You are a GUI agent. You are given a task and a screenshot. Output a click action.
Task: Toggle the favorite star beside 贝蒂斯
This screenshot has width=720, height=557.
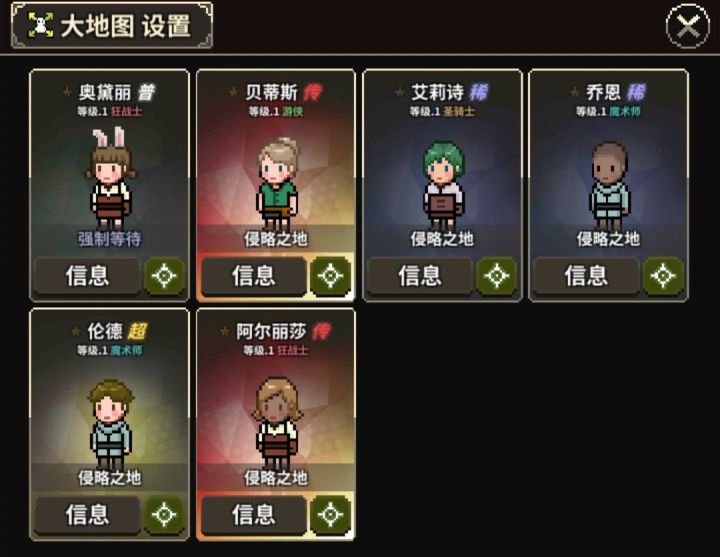click(x=233, y=92)
